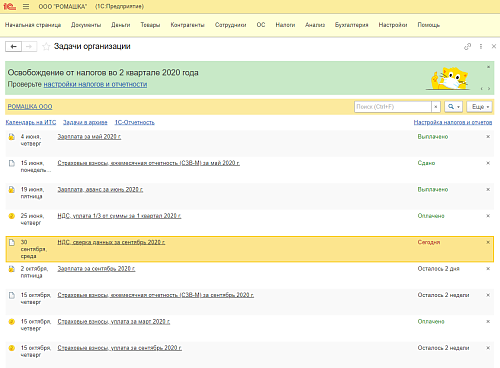Click document icon of НДС сверка row

pos(12,242)
